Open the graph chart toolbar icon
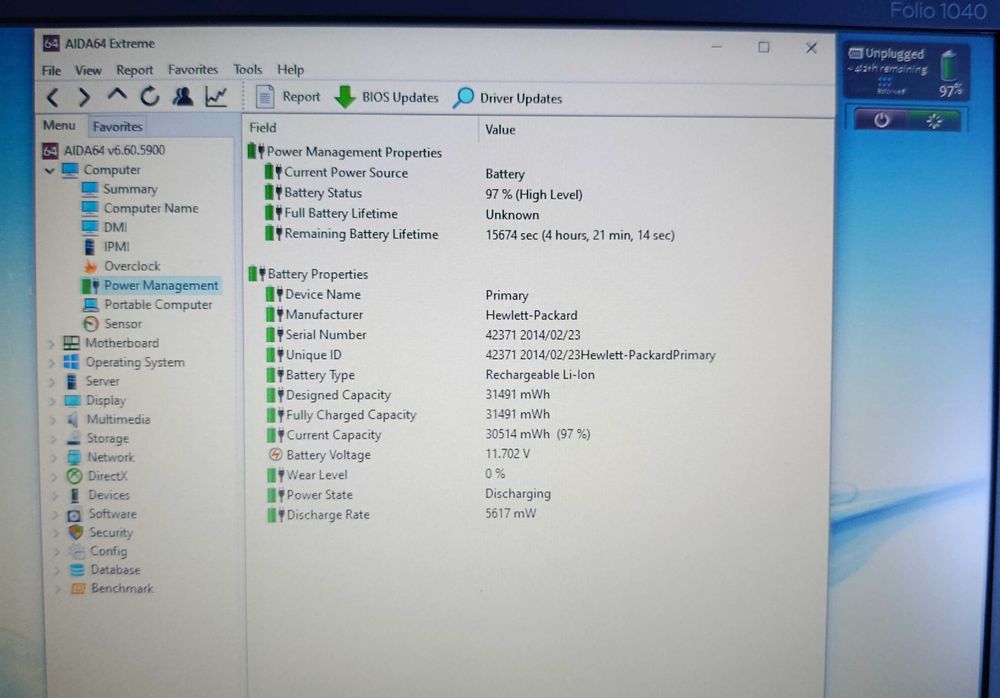 (216, 97)
